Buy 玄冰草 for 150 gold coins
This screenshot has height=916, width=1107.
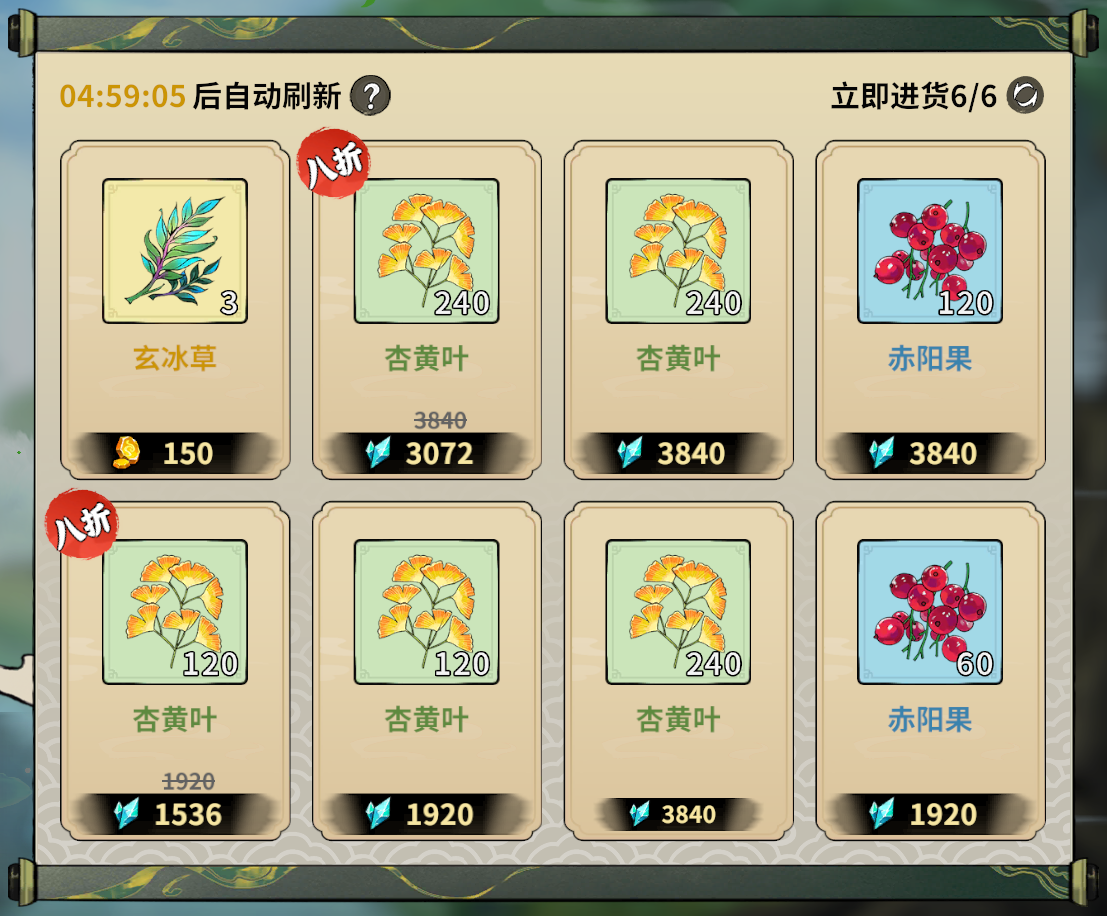[x=175, y=453]
